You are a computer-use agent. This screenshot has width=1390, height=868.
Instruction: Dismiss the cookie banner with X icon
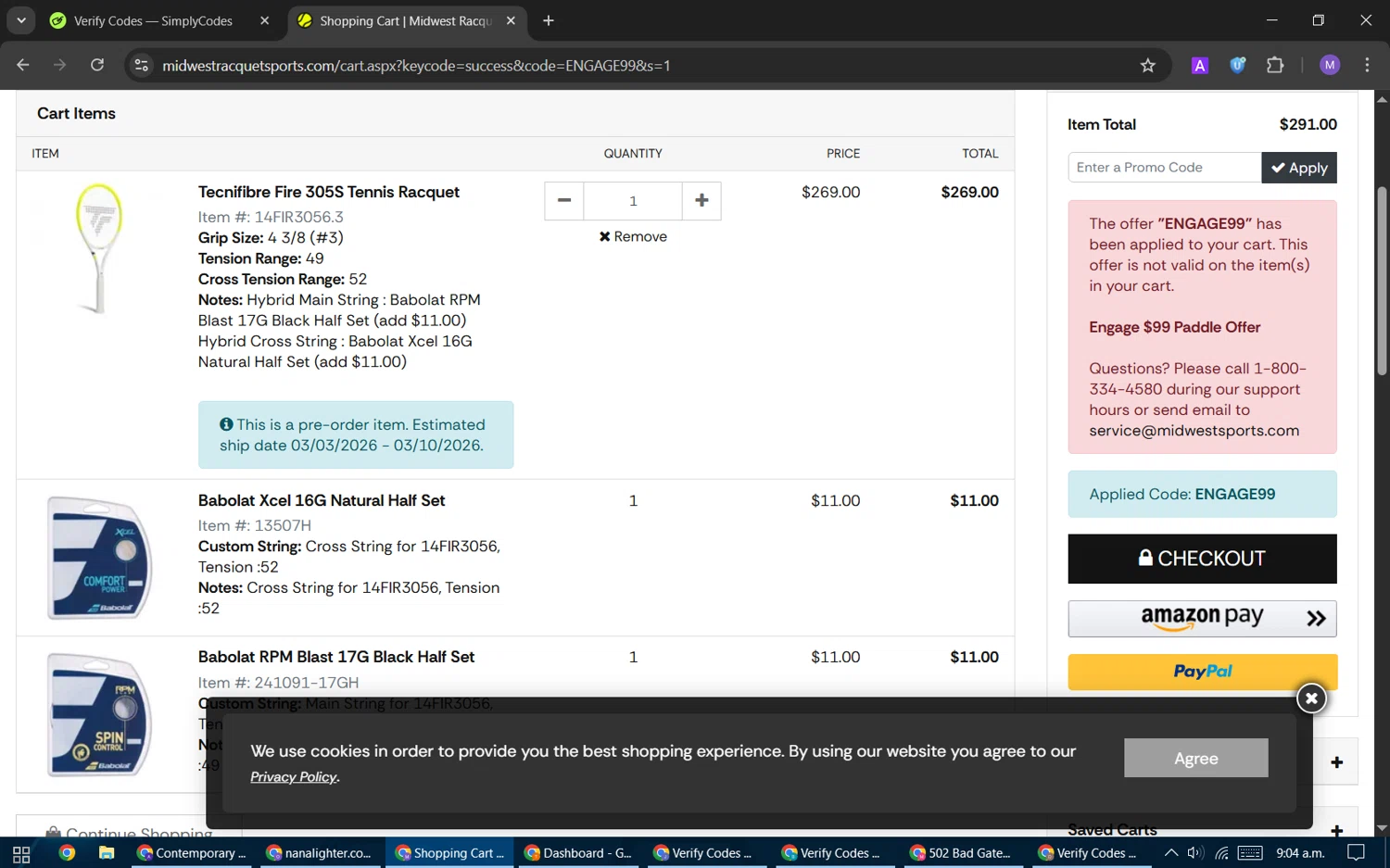pos(1311,698)
